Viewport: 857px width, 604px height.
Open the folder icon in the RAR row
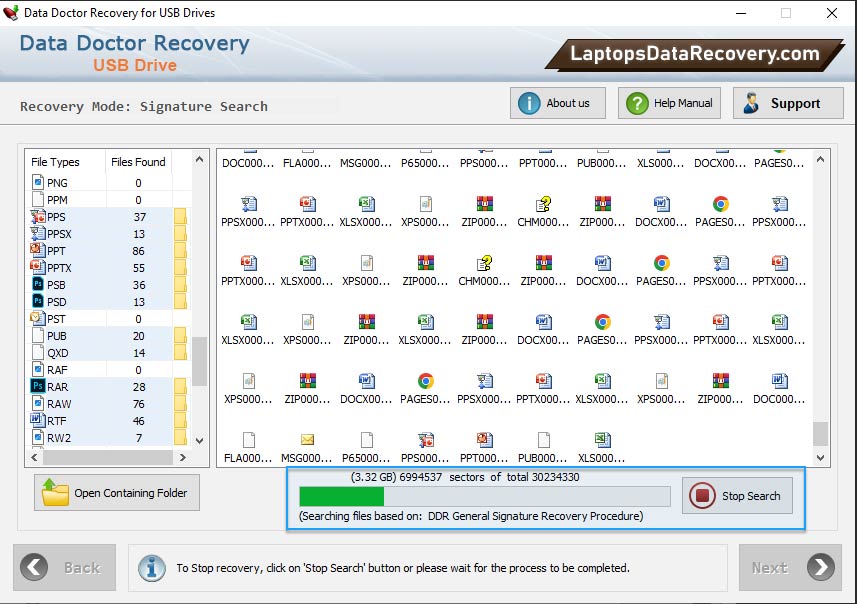point(180,386)
